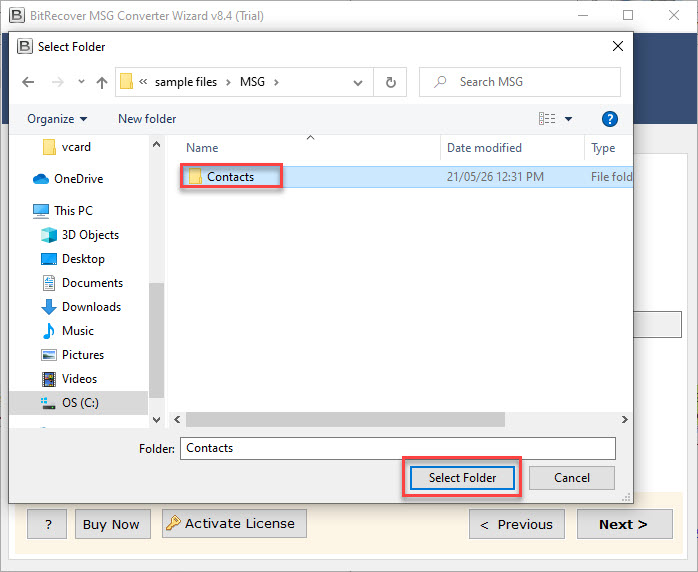Proceed with the Next button
This screenshot has height=572, width=698.
pyautogui.click(x=625, y=524)
